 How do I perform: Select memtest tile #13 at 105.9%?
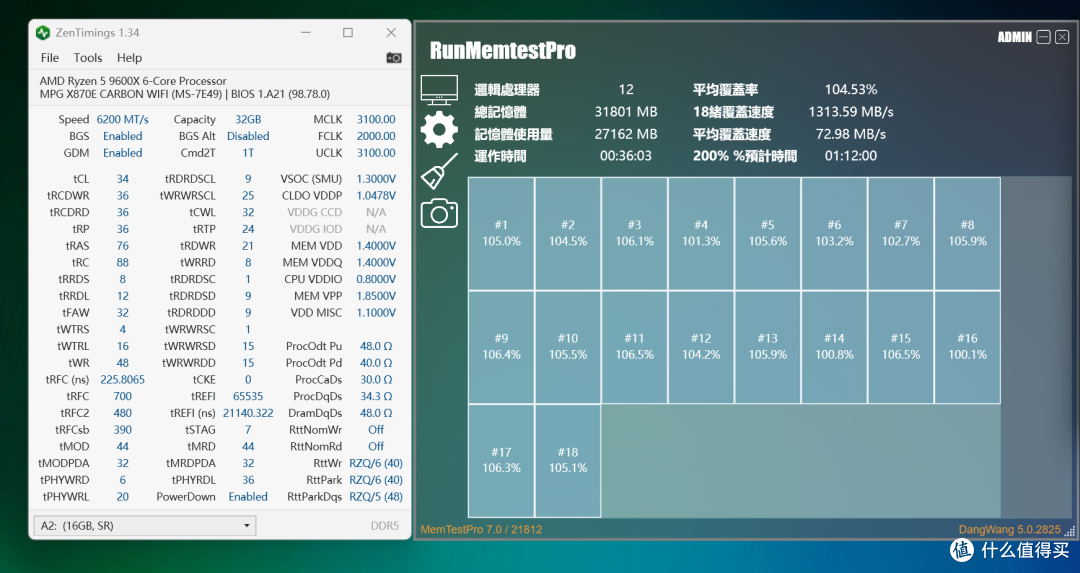(768, 347)
